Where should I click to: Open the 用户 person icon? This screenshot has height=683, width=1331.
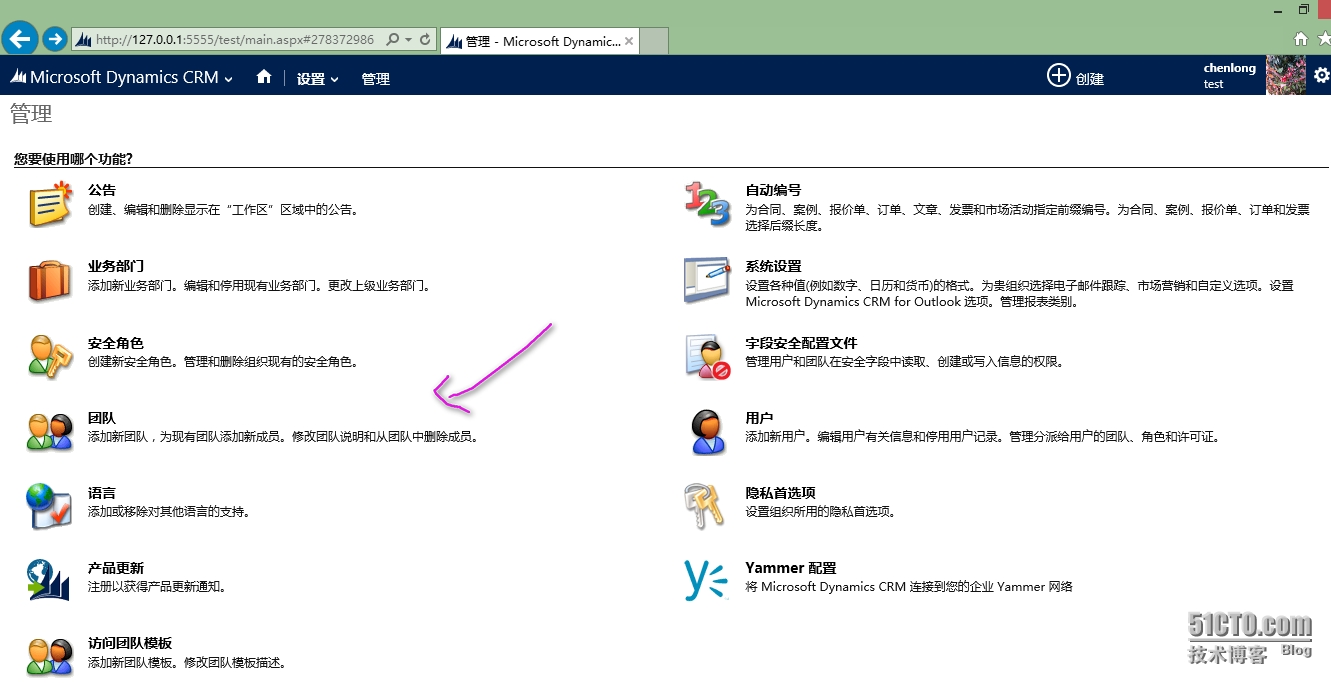click(707, 431)
